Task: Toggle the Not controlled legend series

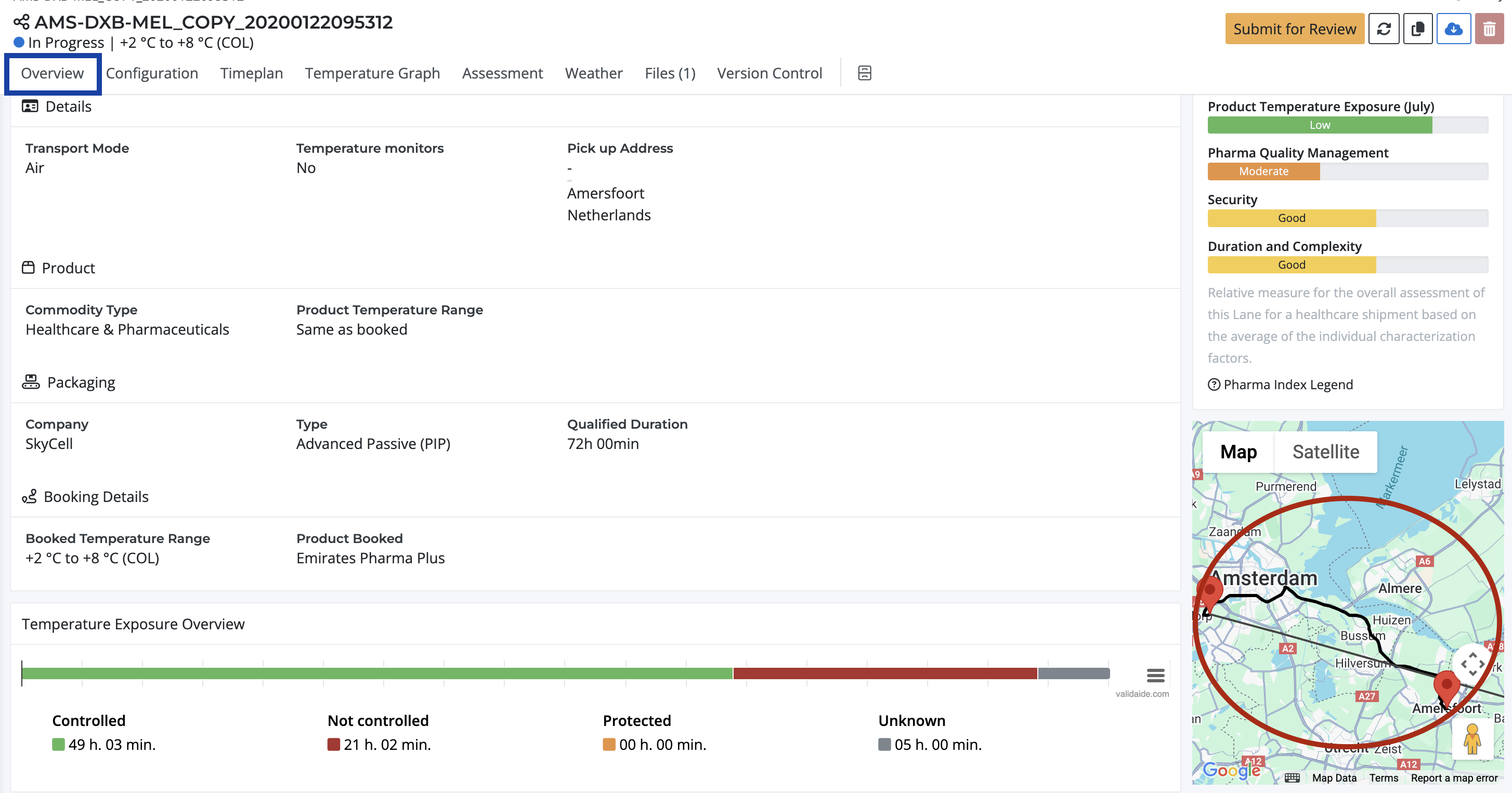Action: click(x=378, y=720)
